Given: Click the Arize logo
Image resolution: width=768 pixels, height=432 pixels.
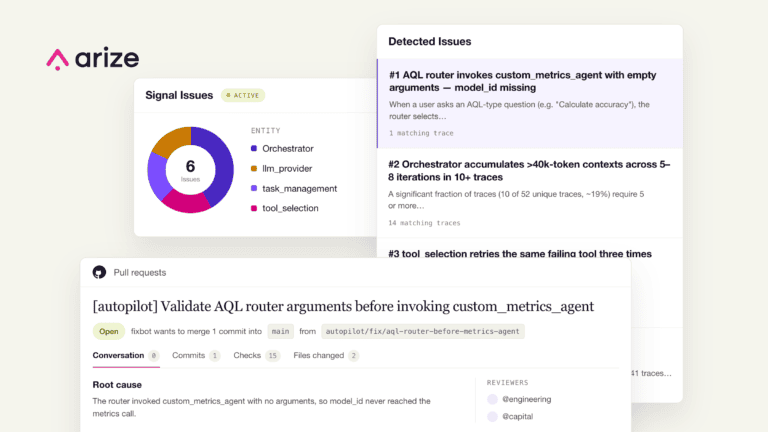Looking at the screenshot, I should coord(93,59).
